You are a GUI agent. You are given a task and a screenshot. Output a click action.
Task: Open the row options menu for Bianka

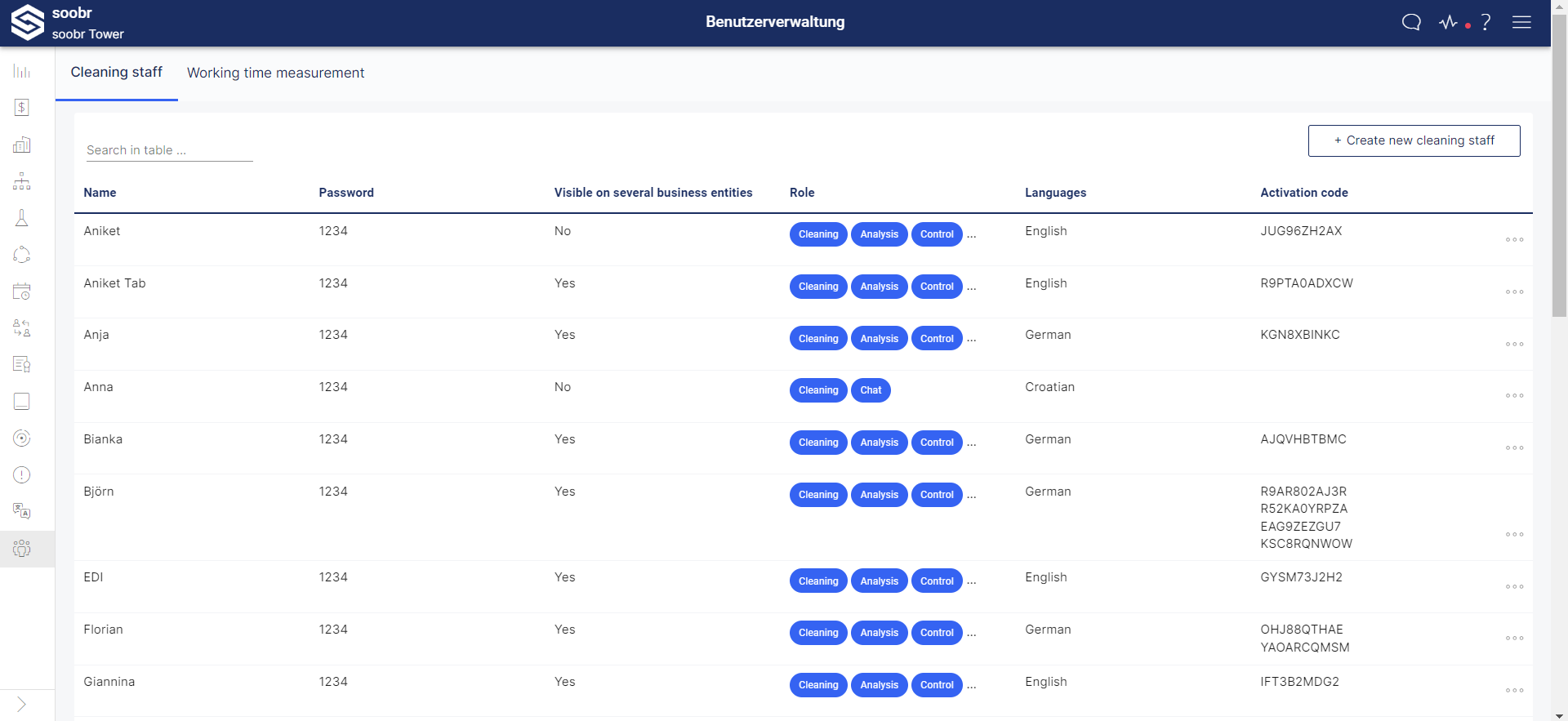(x=1514, y=447)
